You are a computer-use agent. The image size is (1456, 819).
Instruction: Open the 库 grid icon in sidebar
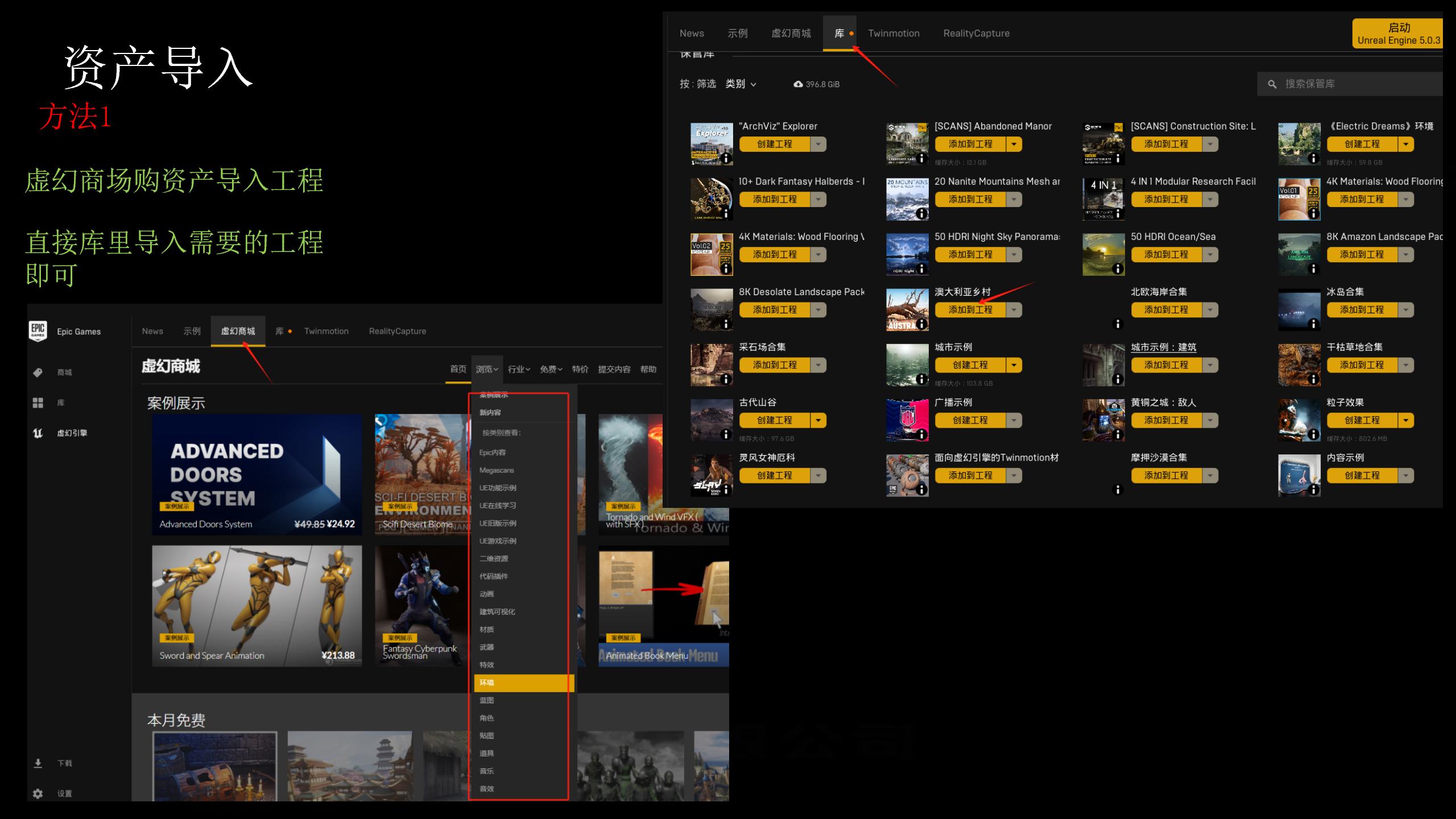(38, 403)
